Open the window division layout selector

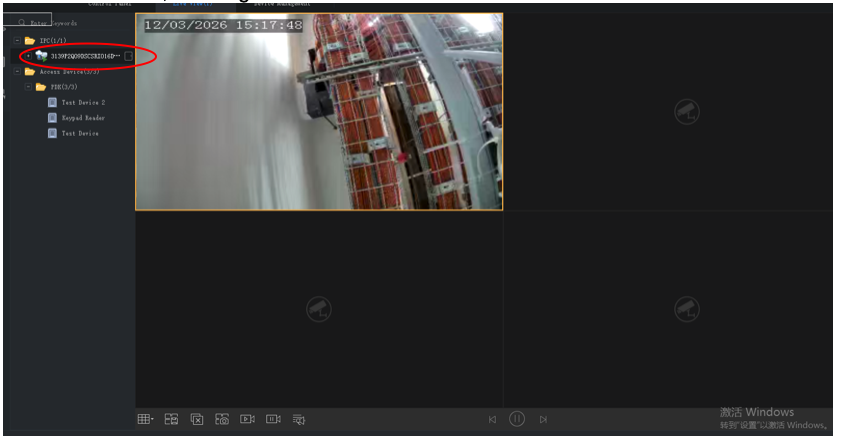click(145, 419)
